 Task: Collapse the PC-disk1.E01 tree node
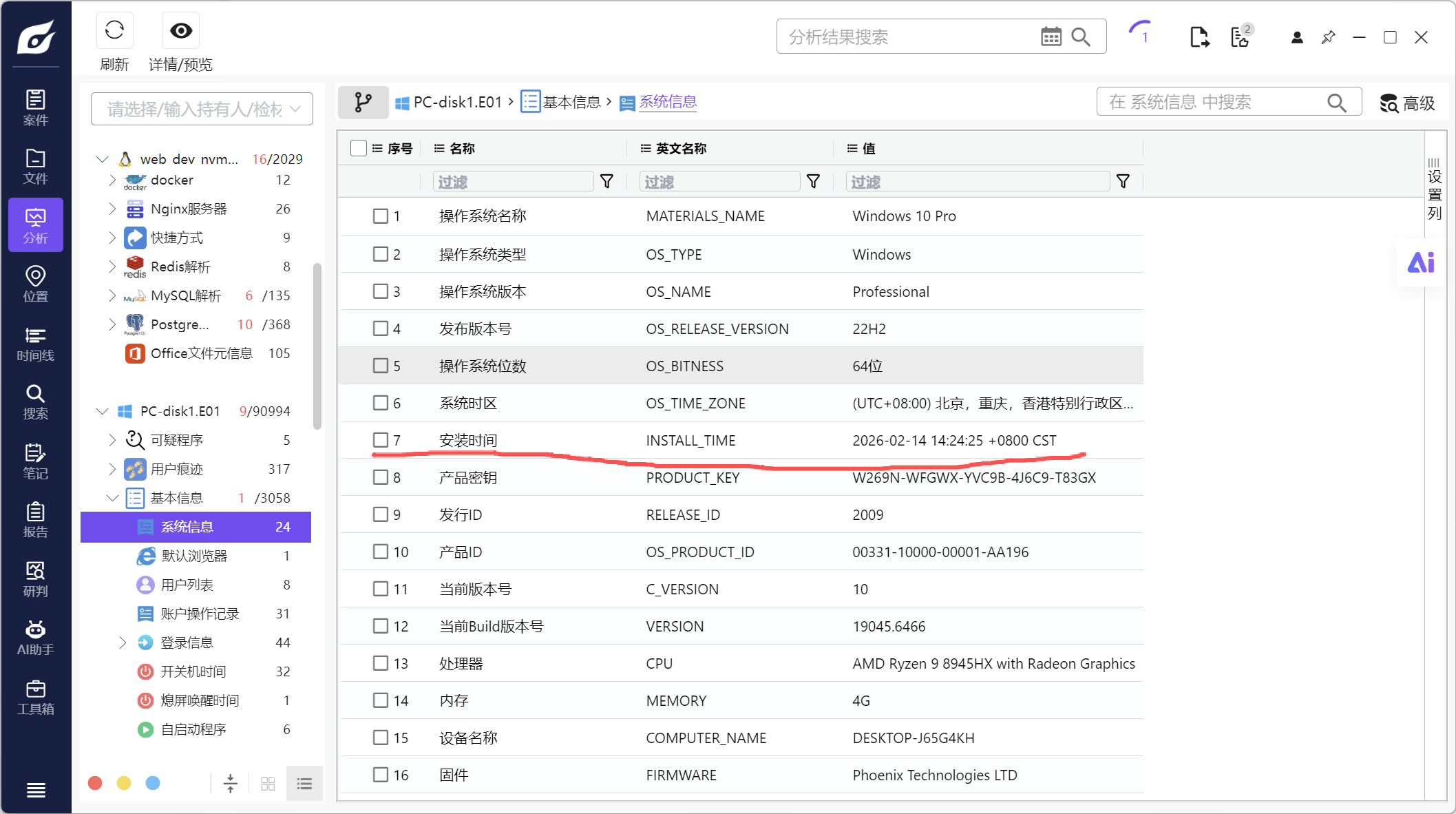[x=102, y=411]
